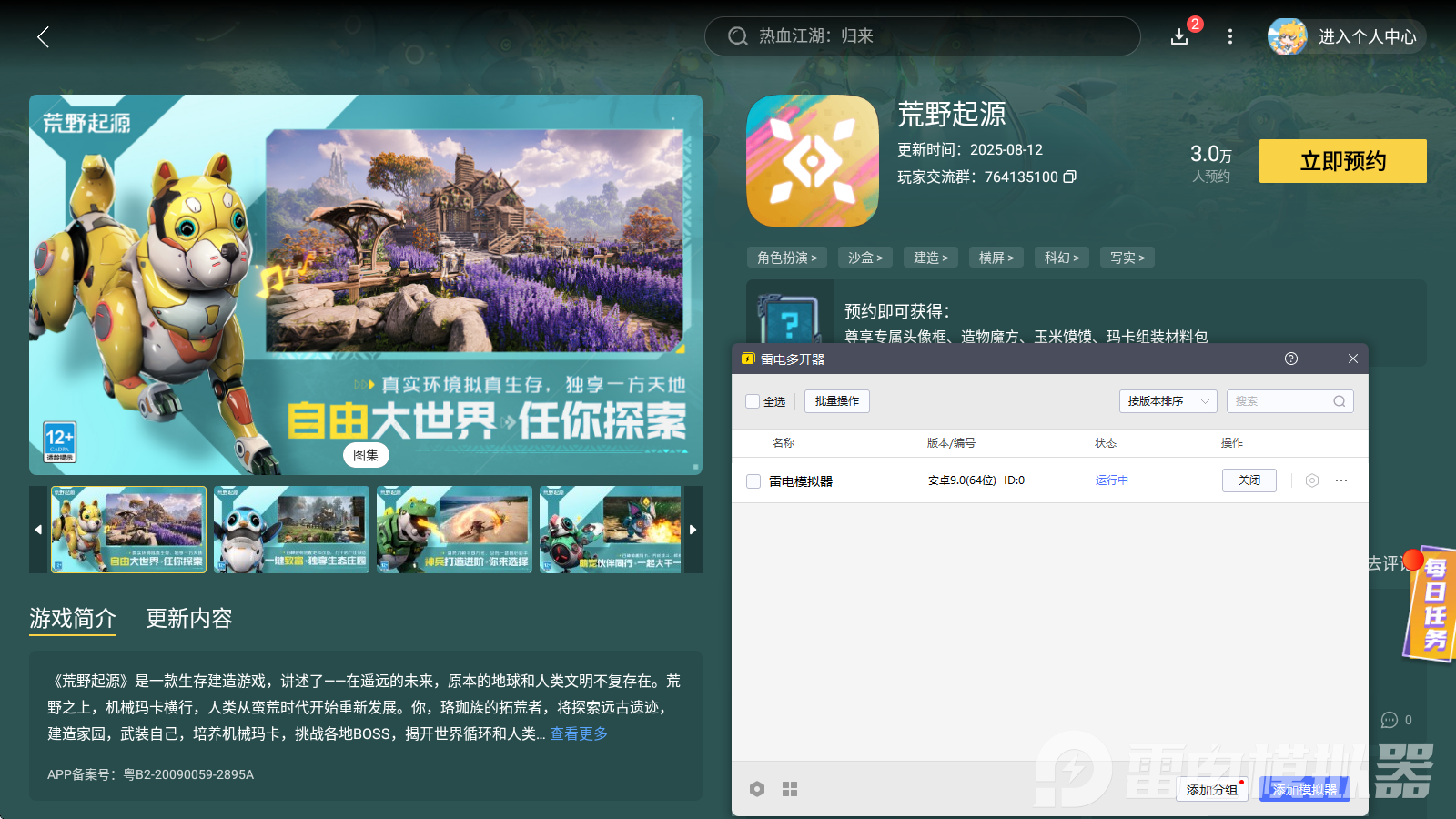Open settings icon for the 雷电模拟器 row
The height and width of the screenshot is (819, 1456).
[1312, 480]
